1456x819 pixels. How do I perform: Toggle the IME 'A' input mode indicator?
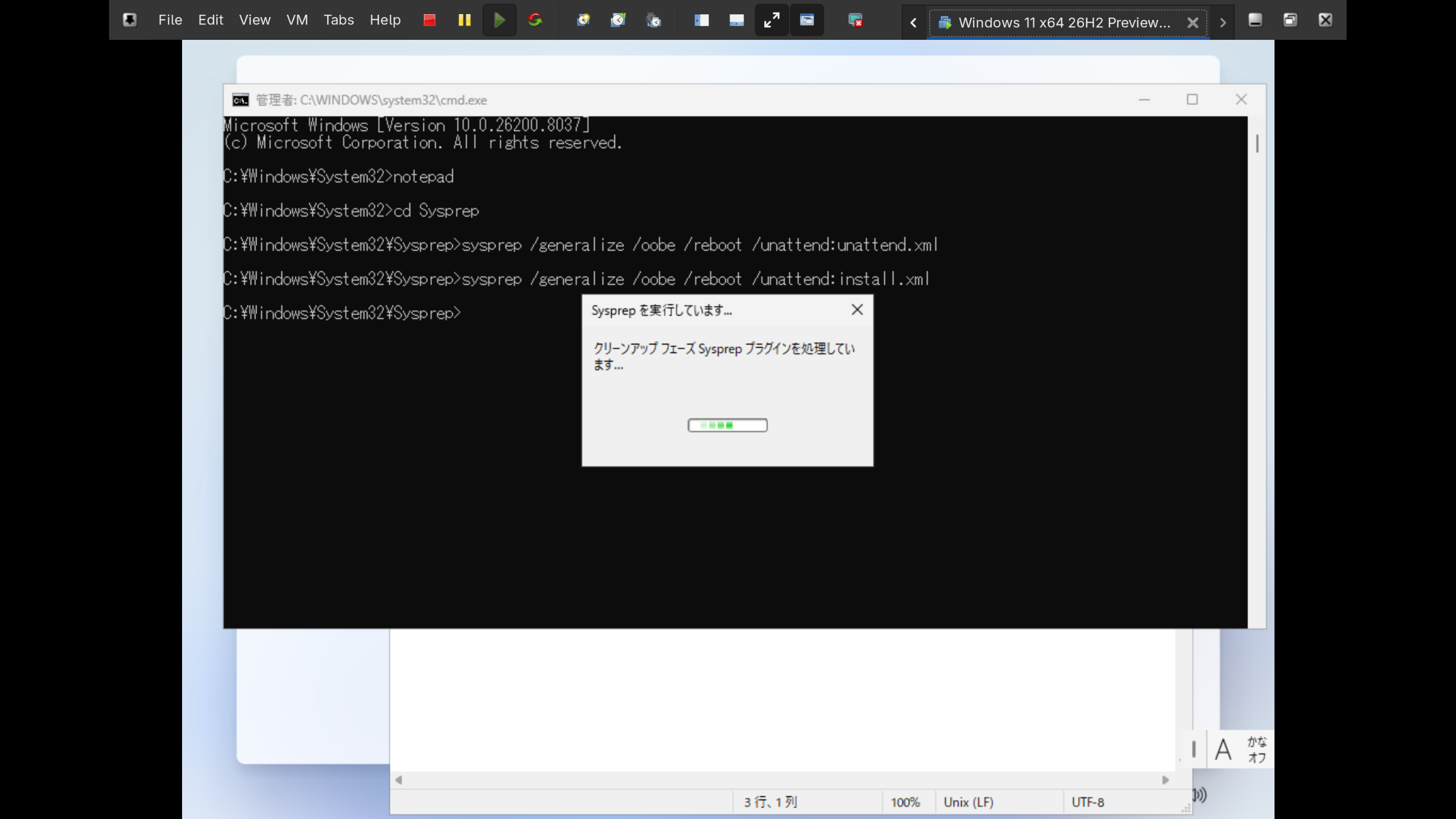(x=1223, y=749)
